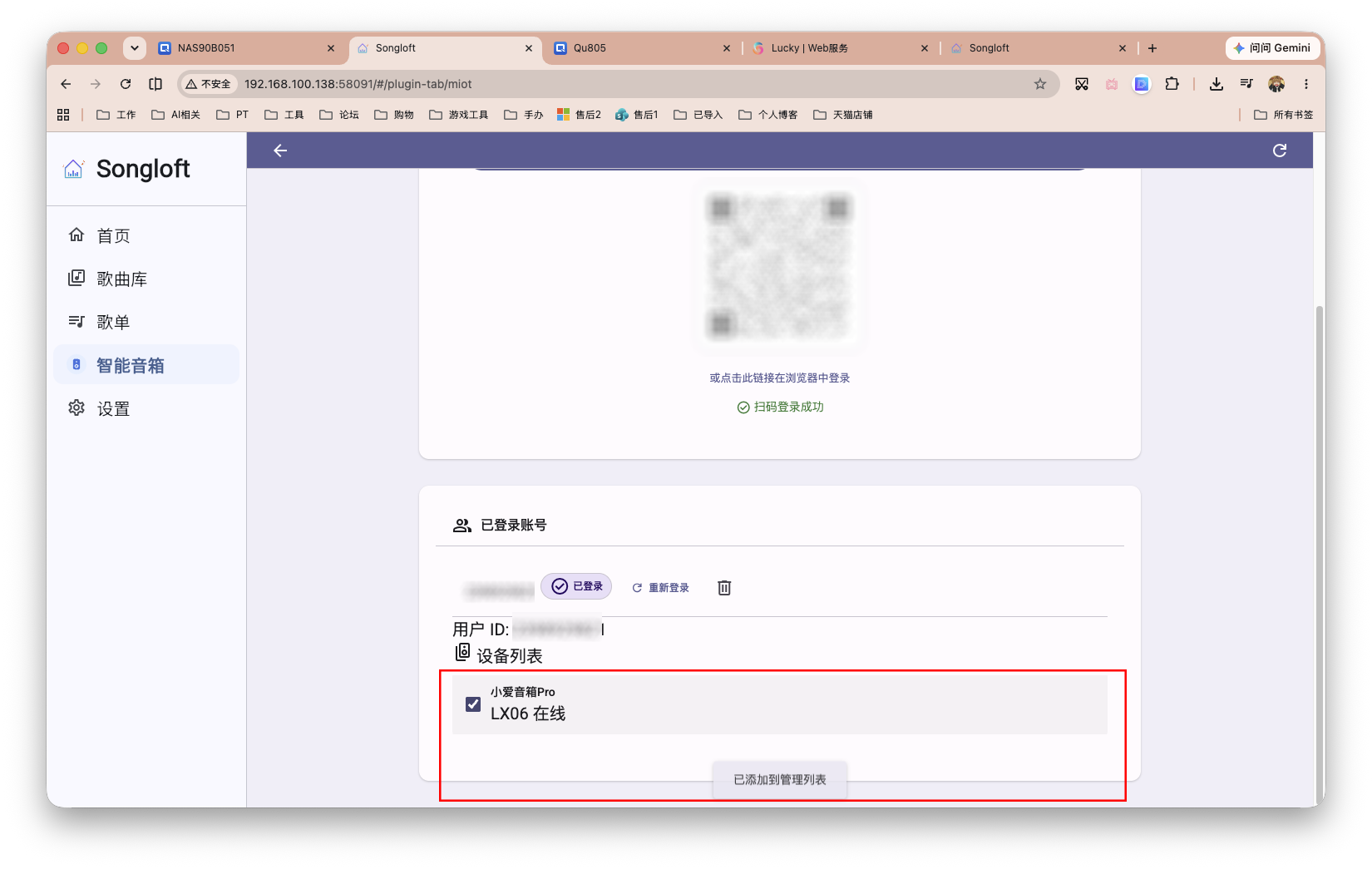The height and width of the screenshot is (869, 1372).
Task: Open the 个人博客 bookmark folder
Action: tap(768, 115)
